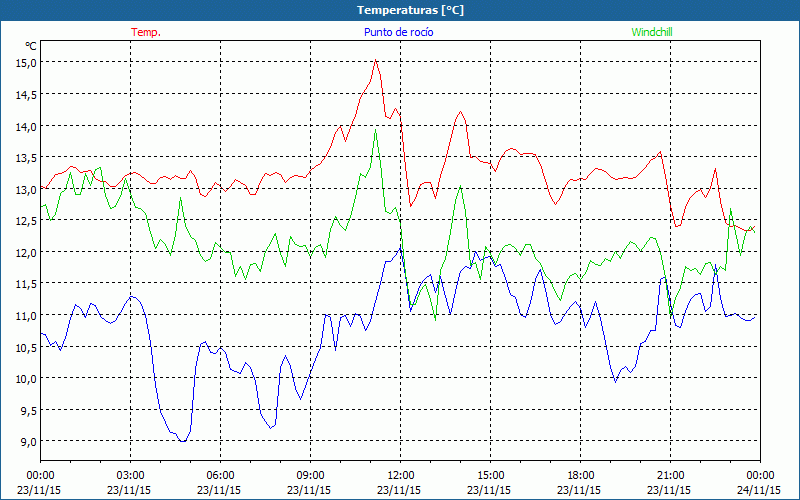
Task: Select the red 'Temp.' legend label
Action: (146, 32)
